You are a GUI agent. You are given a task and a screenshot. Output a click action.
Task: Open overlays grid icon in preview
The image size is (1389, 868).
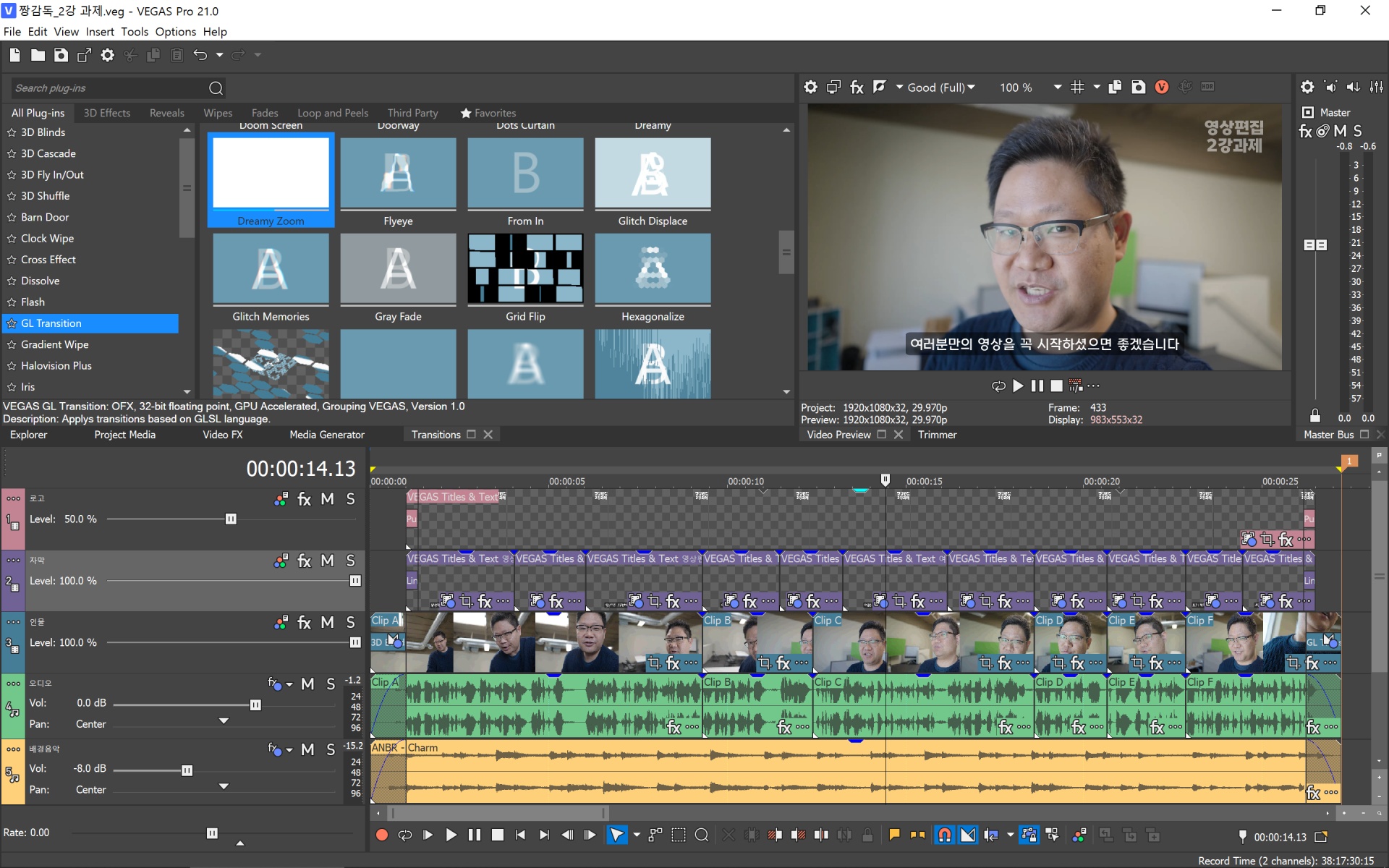click(1077, 88)
